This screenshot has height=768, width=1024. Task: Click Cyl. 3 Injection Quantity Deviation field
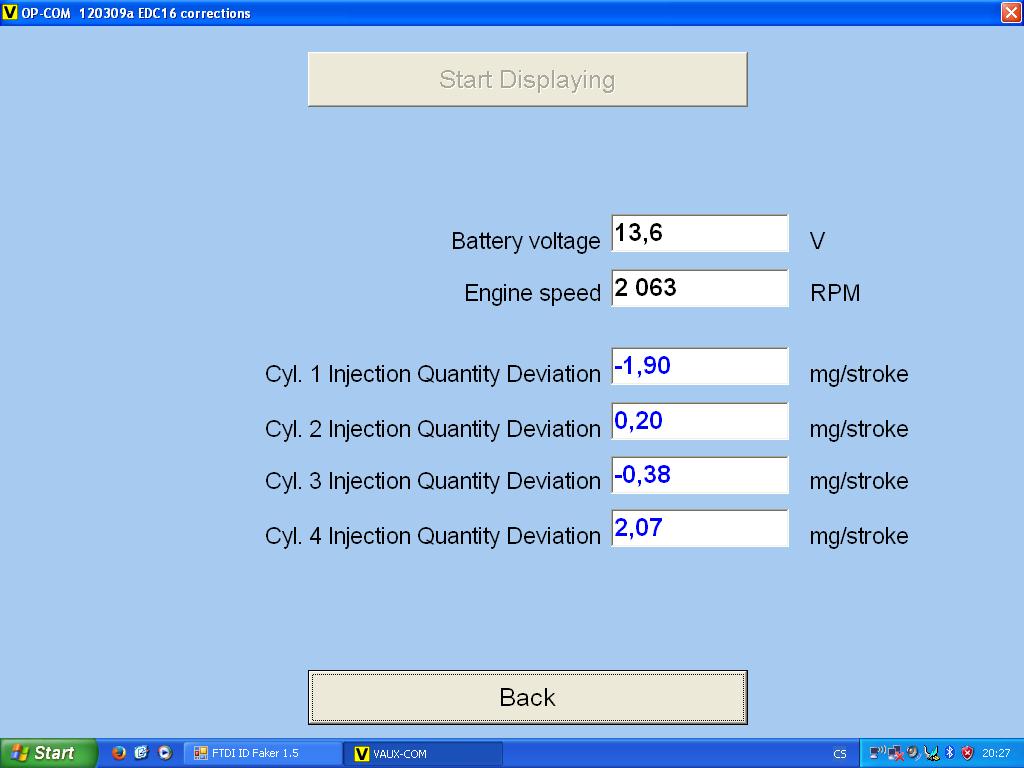(699, 475)
